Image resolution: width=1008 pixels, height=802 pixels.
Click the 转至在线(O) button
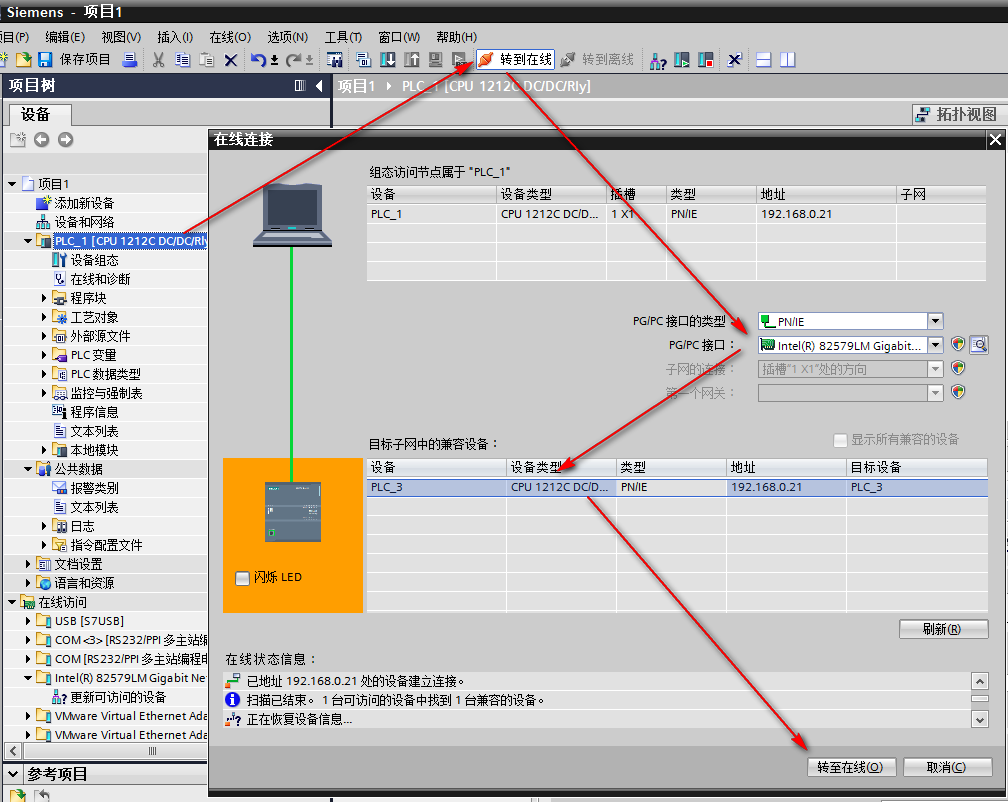850,767
